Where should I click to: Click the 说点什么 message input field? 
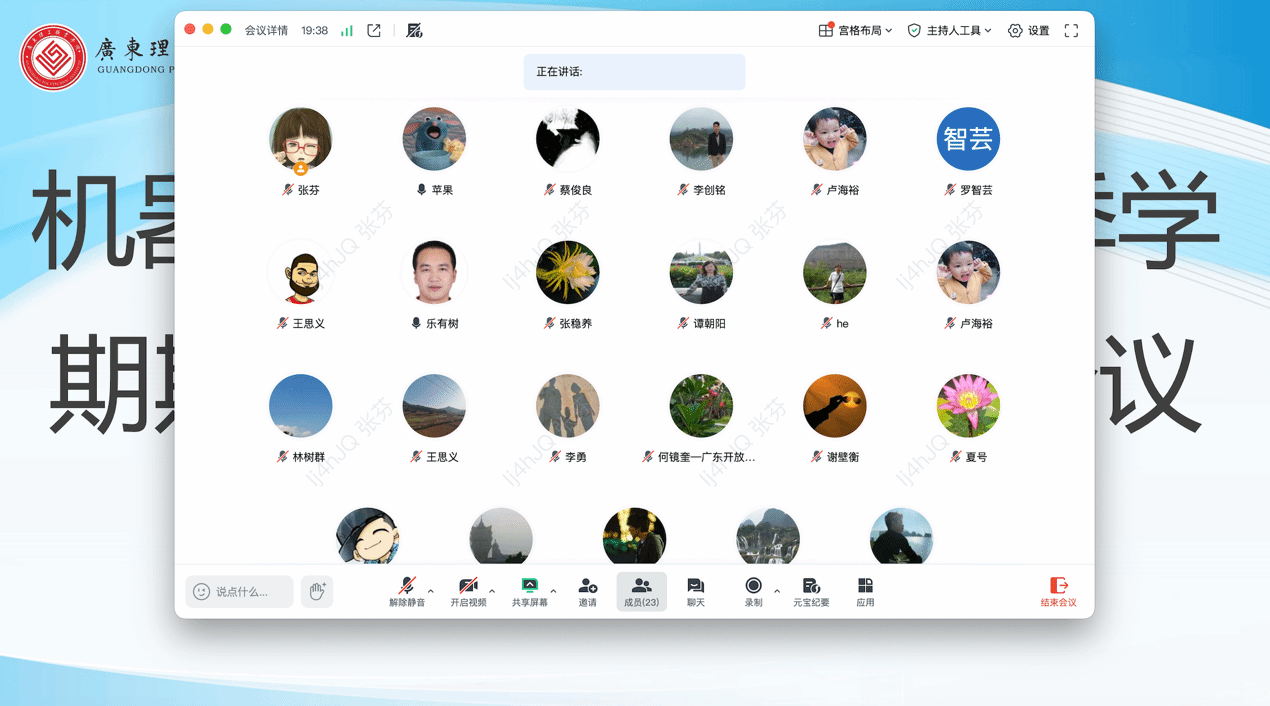point(240,592)
